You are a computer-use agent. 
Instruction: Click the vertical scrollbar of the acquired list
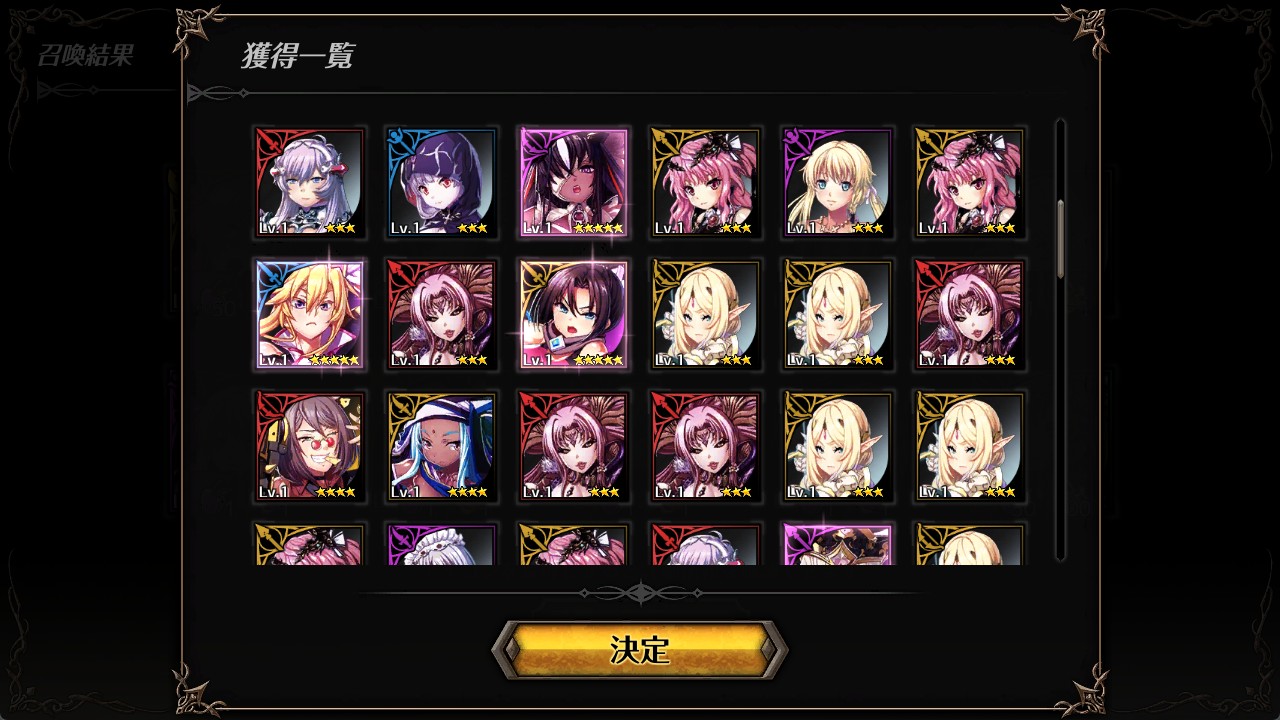pos(1060,340)
